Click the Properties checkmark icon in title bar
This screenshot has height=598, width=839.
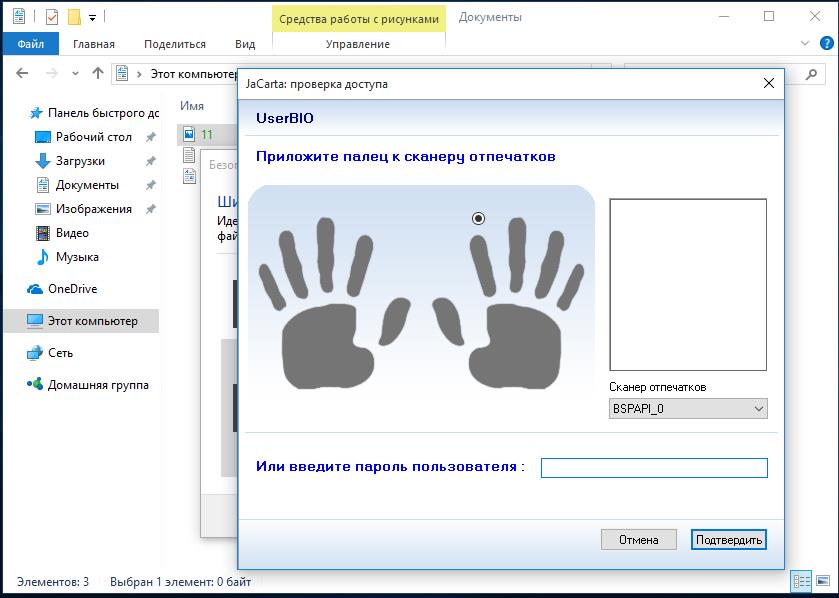click(x=52, y=17)
